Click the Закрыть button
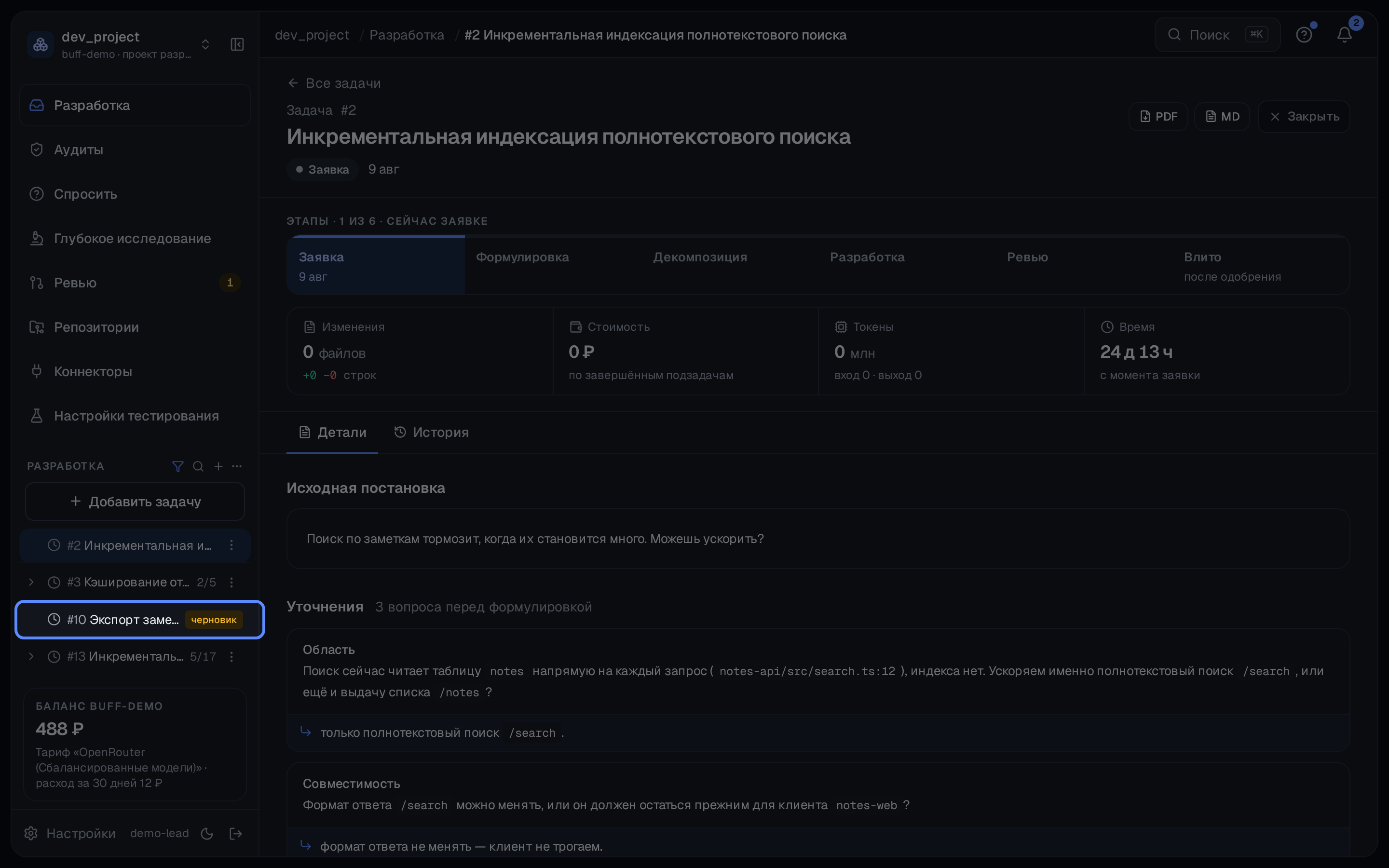Viewport: 1389px width, 868px height. [1304, 117]
